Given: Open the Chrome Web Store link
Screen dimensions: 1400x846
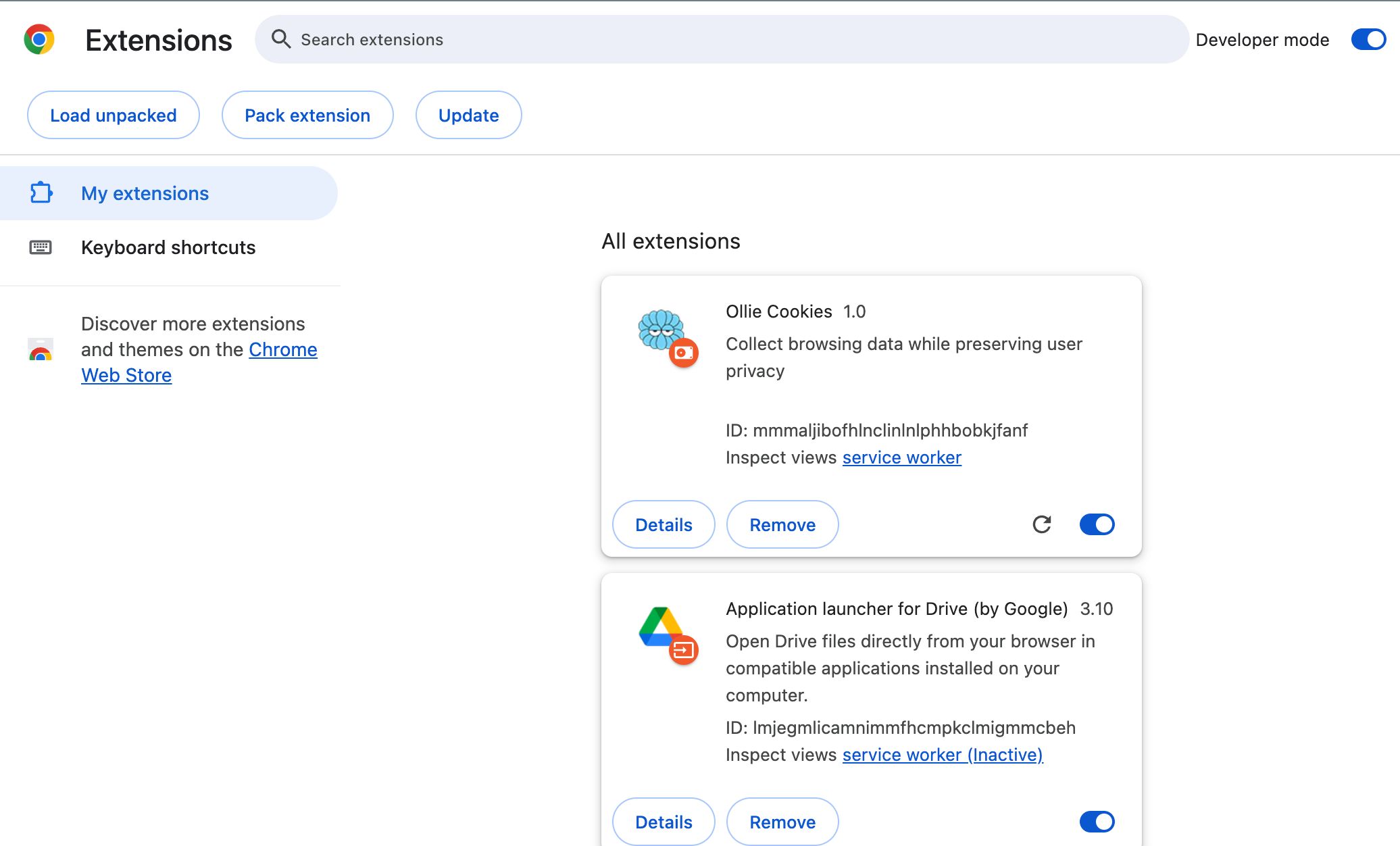Looking at the screenshot, I should pyautogui.click(x=199, y=362).
